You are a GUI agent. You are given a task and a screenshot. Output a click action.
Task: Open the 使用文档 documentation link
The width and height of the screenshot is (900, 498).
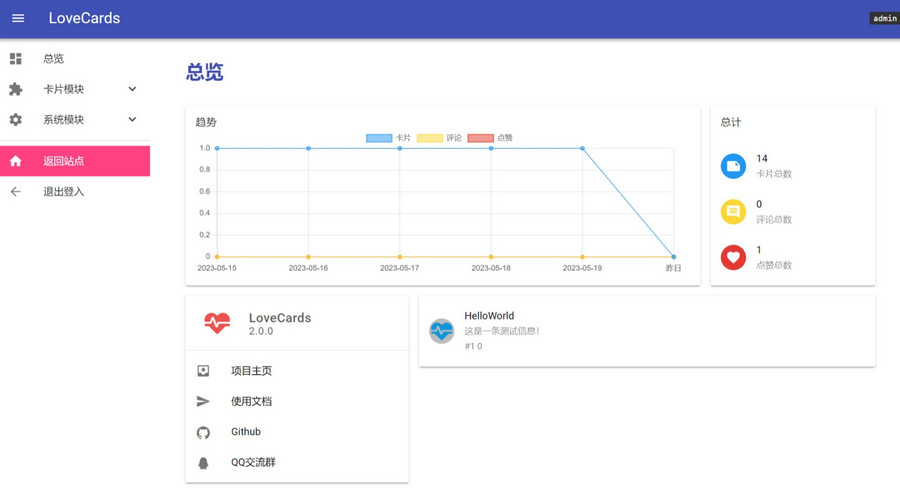(x=251, y=401)
